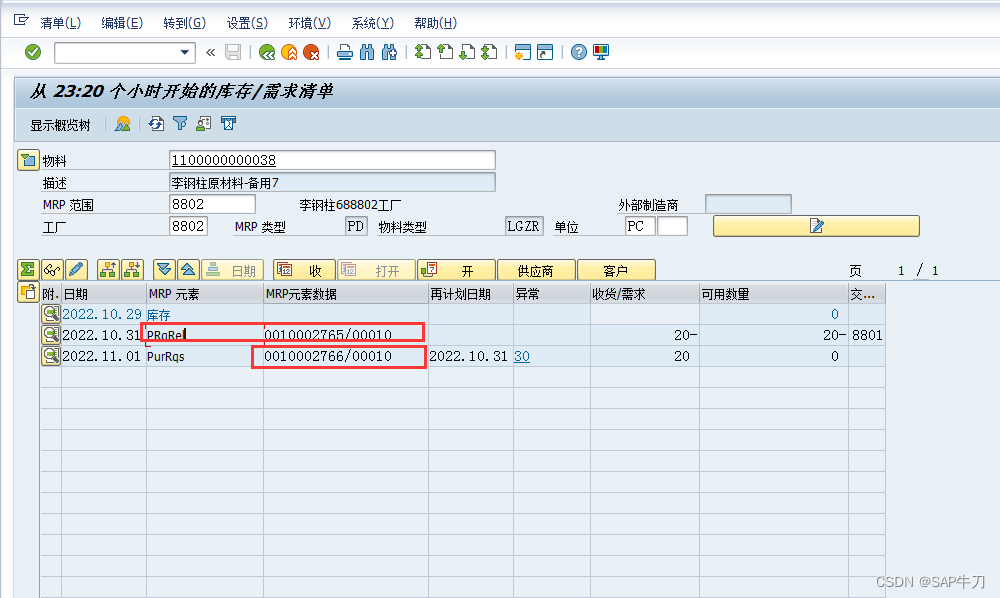Click the Print icon
The height and width of the screenshot is (598, 1000).
click(x=344, y=52)
